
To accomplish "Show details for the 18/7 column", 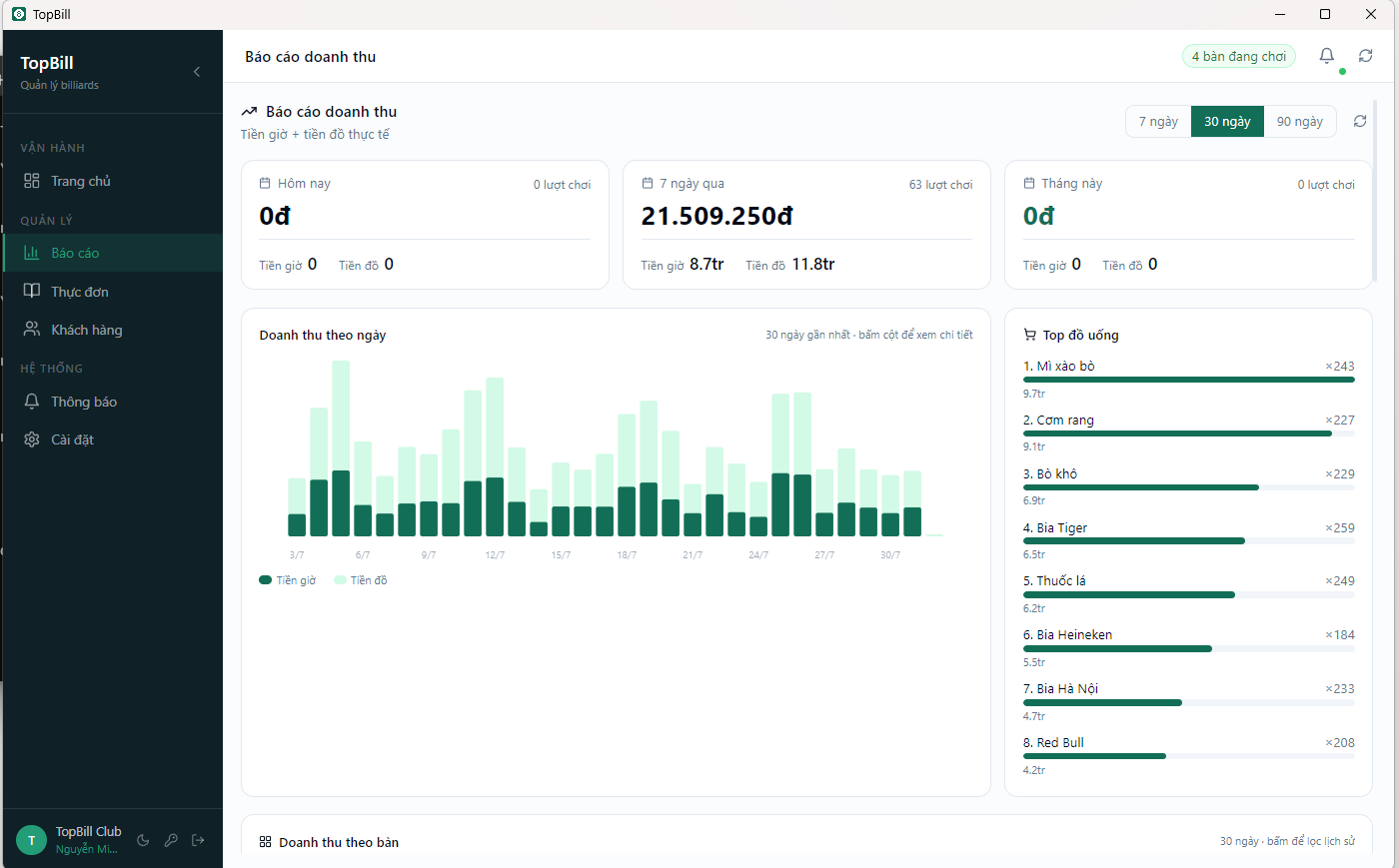I will (x=627, y=475).
